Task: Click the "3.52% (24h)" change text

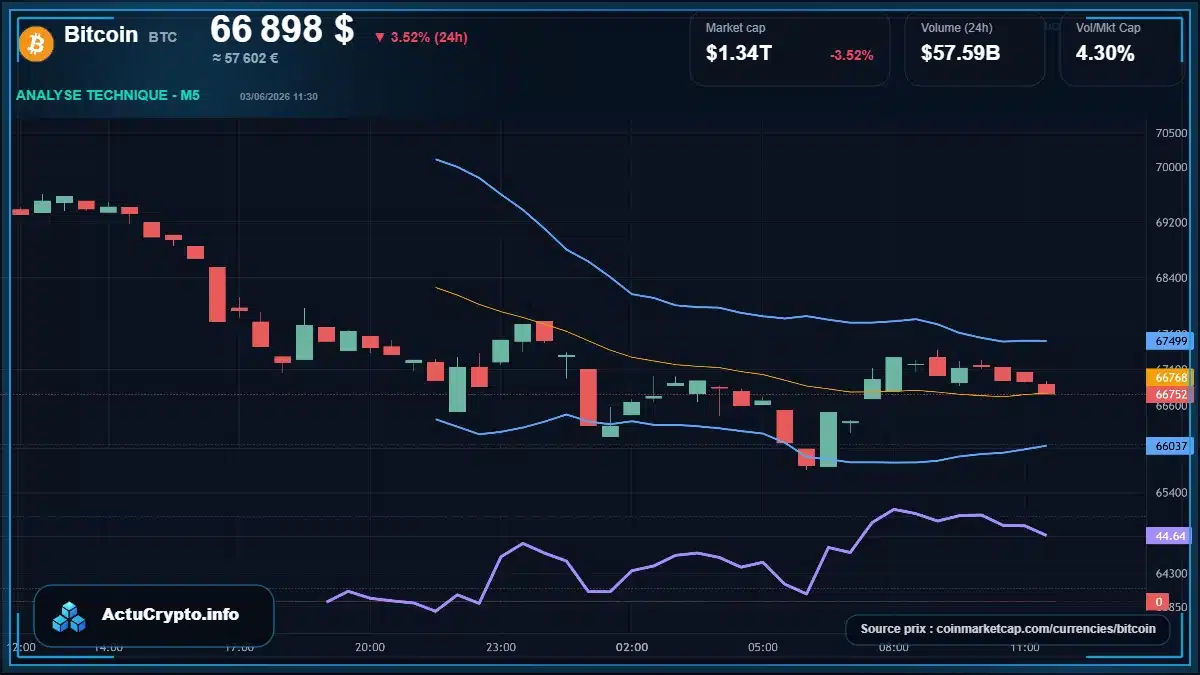Action: (429, 38)
